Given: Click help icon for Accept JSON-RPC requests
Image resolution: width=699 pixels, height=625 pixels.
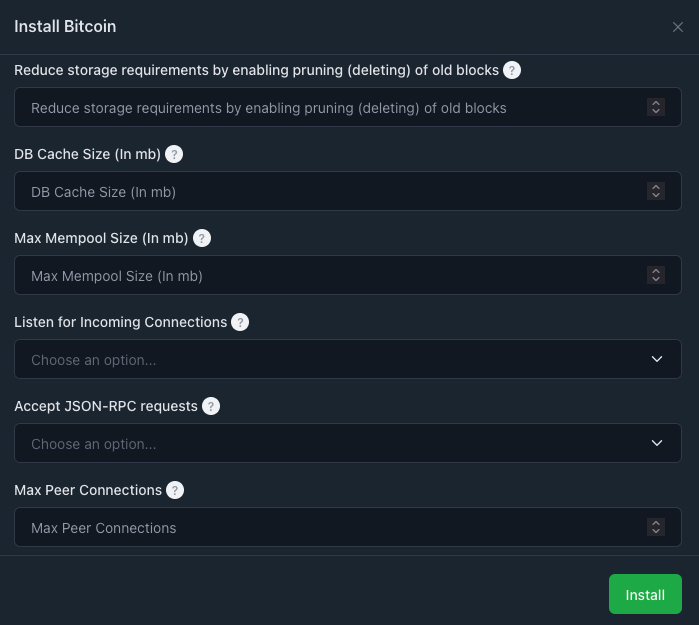Looking at the screenshot, I should pyautogui.click(x=211, y=406).
